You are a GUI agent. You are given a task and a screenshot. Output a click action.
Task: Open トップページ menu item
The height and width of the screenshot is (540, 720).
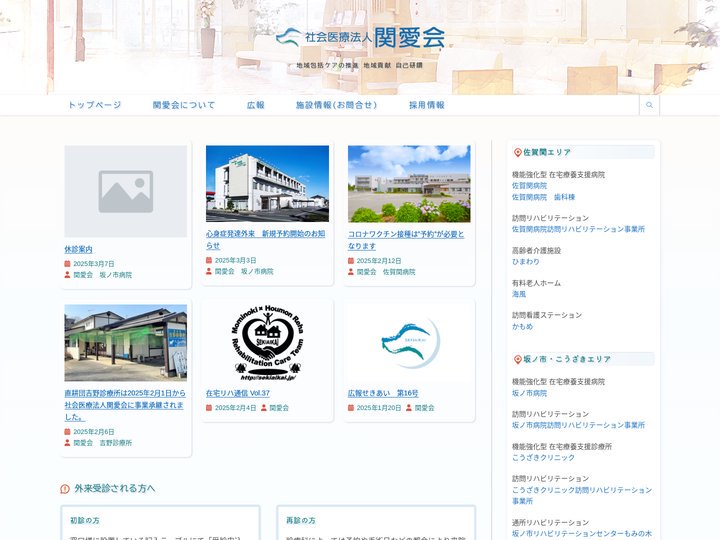(95, 105)
